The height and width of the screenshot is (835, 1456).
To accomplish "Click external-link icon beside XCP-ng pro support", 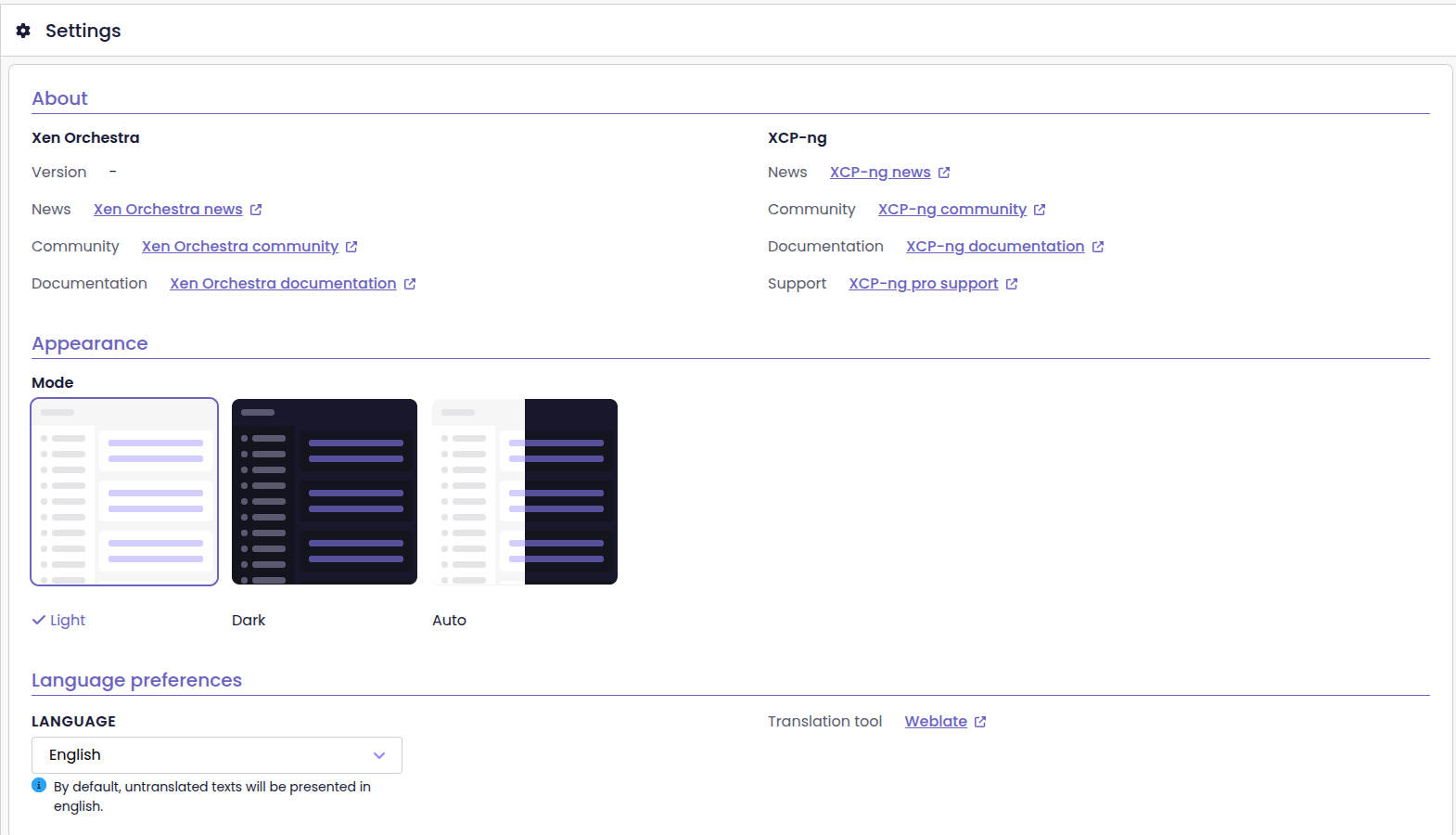I will point(1012,284).
